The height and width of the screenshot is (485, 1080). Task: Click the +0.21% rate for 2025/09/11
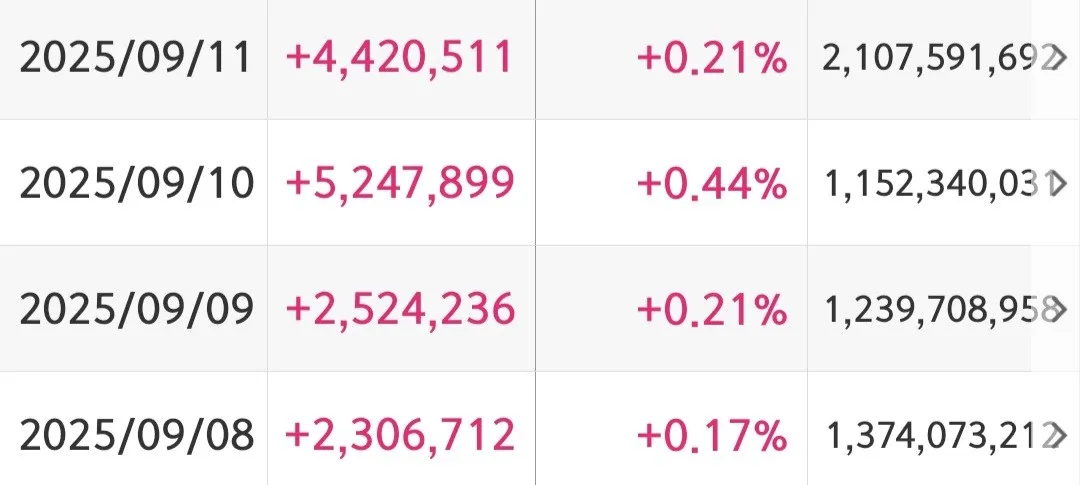(711, 59)
